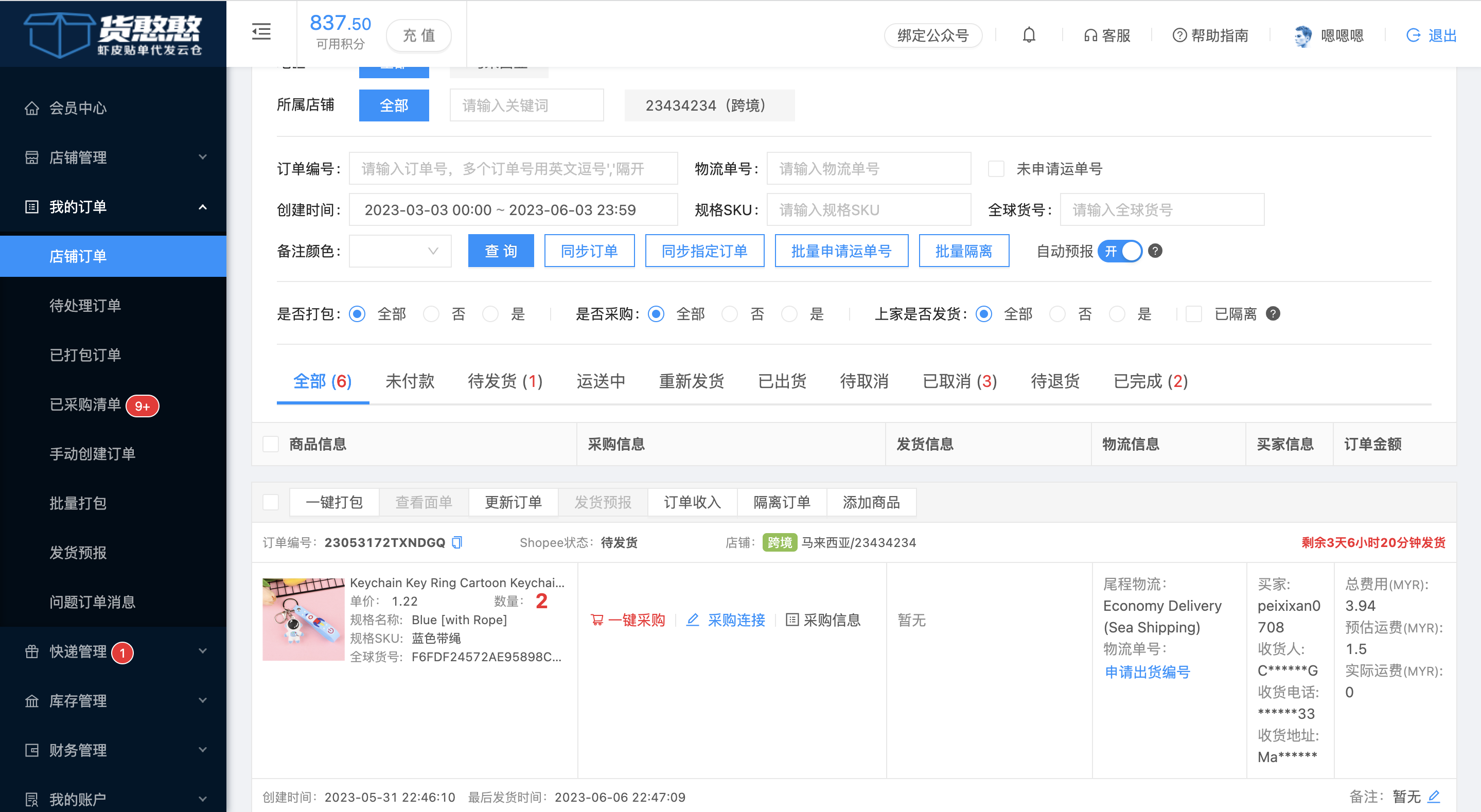Click the 采购信息 list icon
The width and height of the screenshot is (1481, 812).
pyautogui.click(x=792, y=620)
